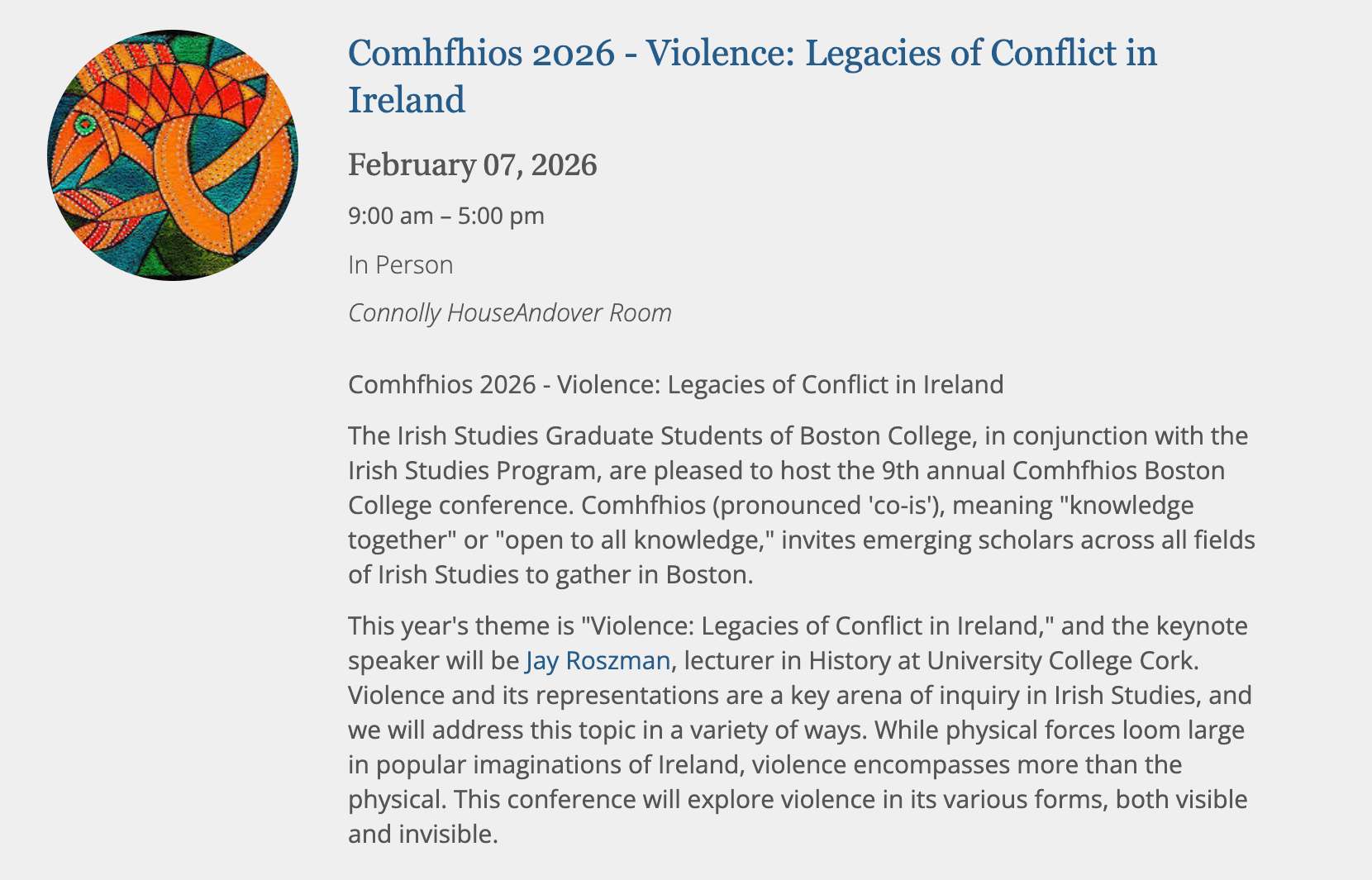Click the Jay Roszman keynote speaker link
Screen dimensions: 1372x880
point(597,661)
